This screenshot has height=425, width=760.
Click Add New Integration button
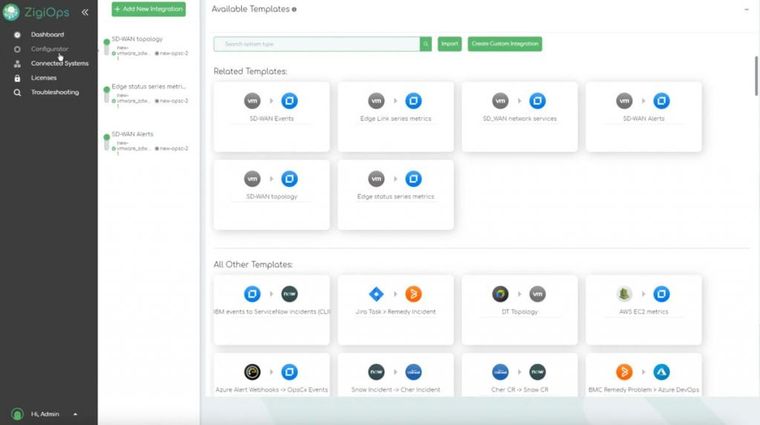149,9
